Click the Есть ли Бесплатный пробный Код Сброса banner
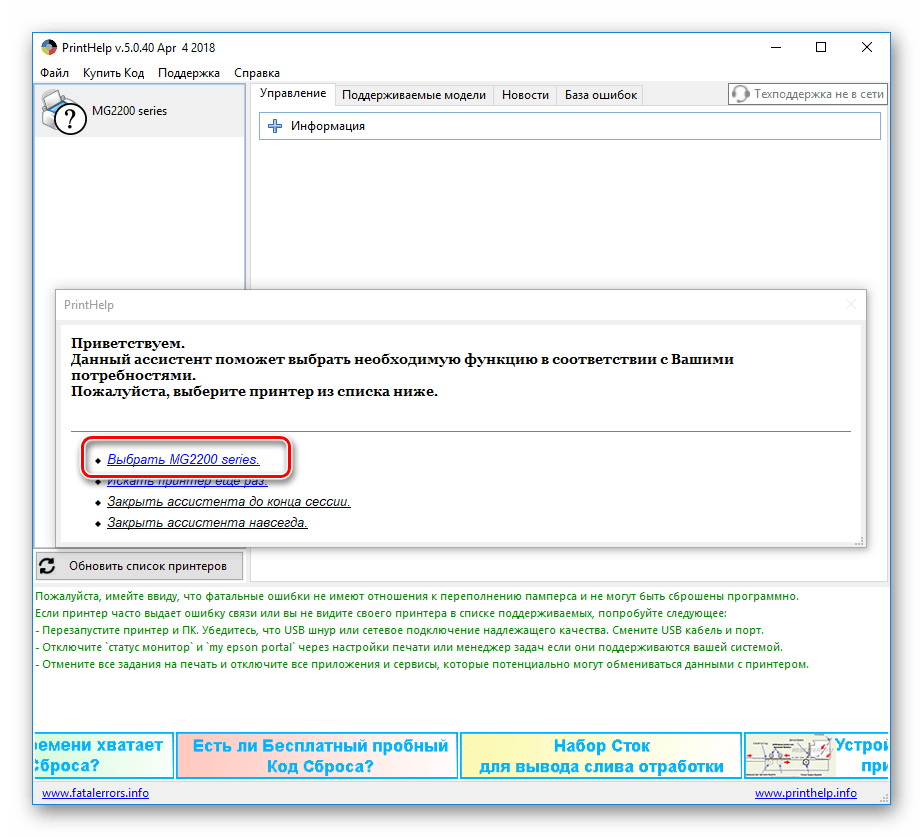Screen dimensions: 923x837 click(319, 756)
